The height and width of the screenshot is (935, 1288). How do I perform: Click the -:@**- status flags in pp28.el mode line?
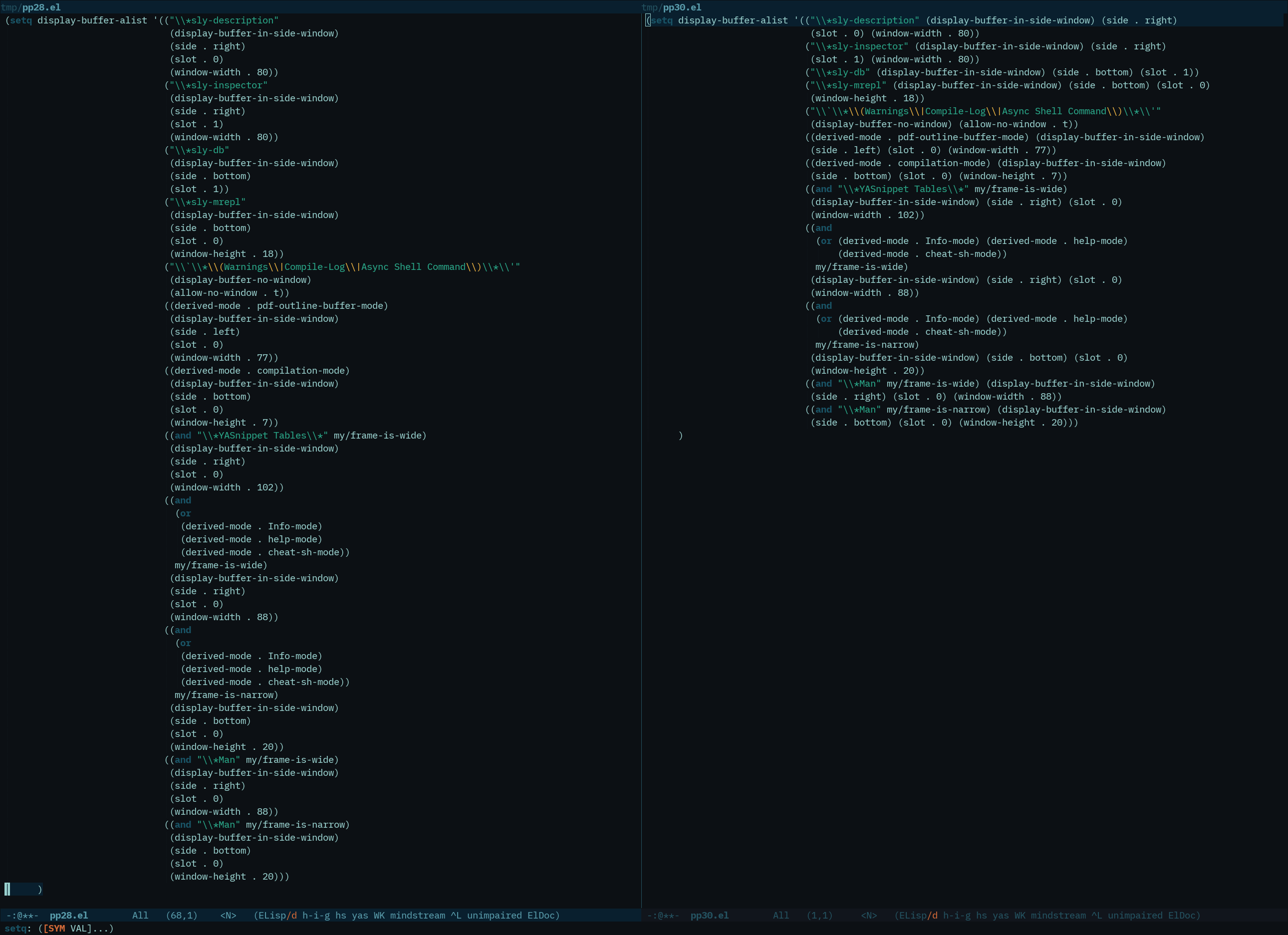click(22, 915)
